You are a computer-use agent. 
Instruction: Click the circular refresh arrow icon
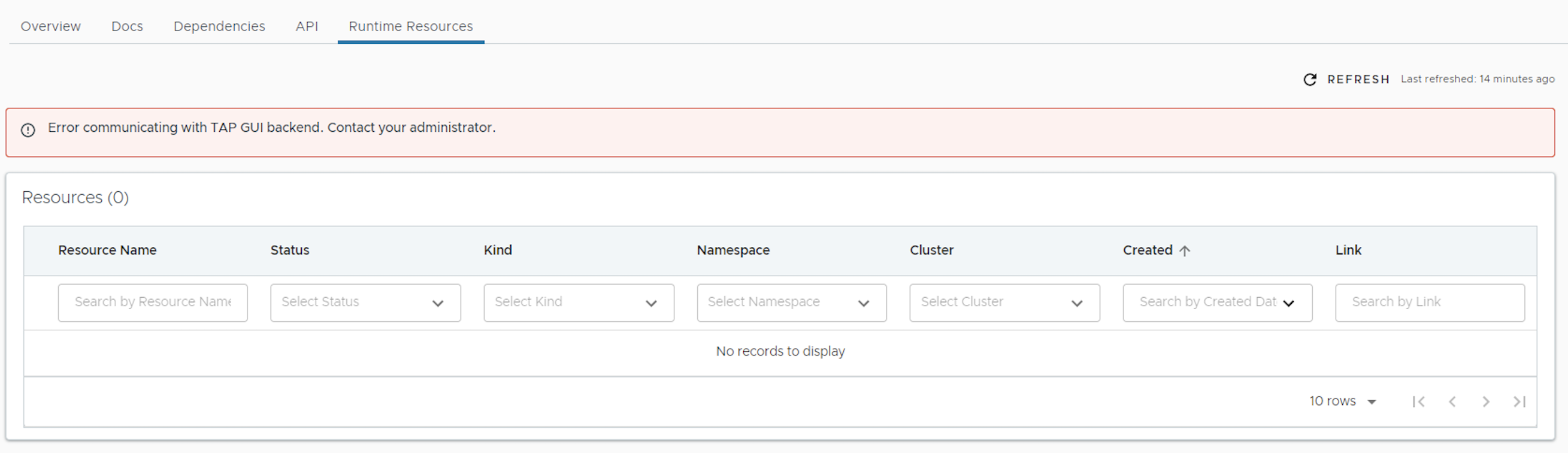coord(1310,80)
